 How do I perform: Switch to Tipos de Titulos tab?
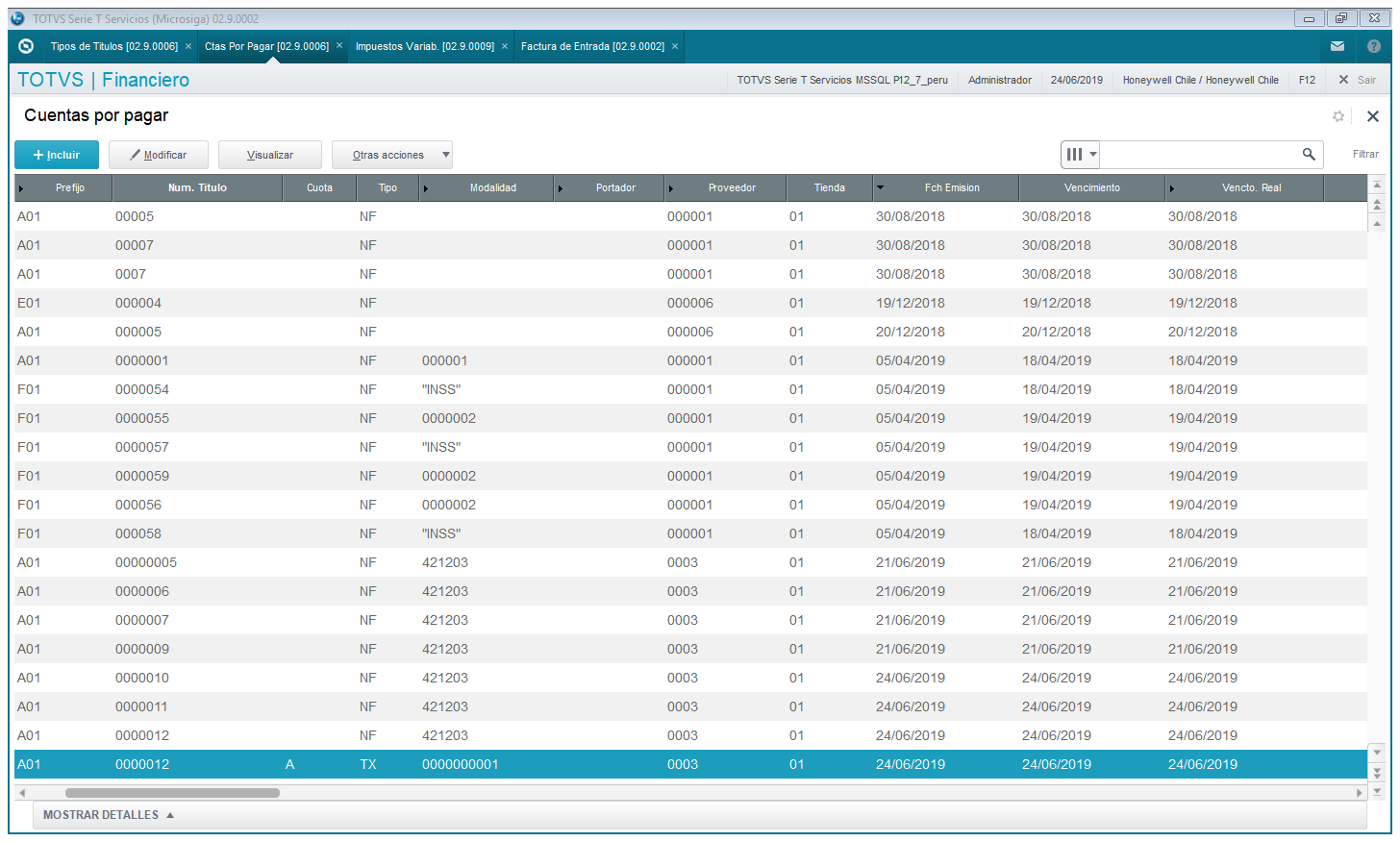[114, 46]
